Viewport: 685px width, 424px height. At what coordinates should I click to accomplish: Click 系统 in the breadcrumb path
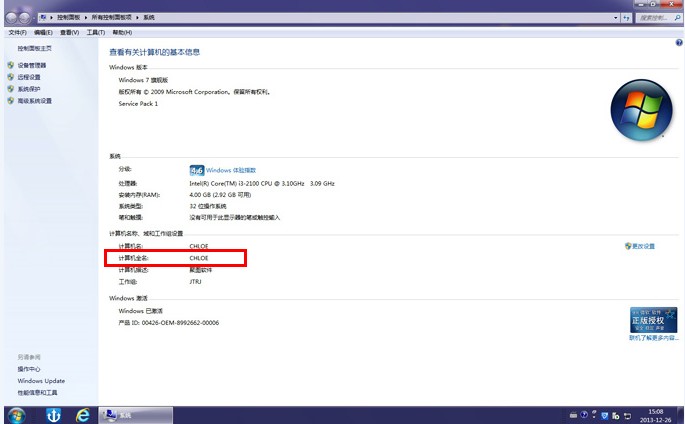(149, 17)
